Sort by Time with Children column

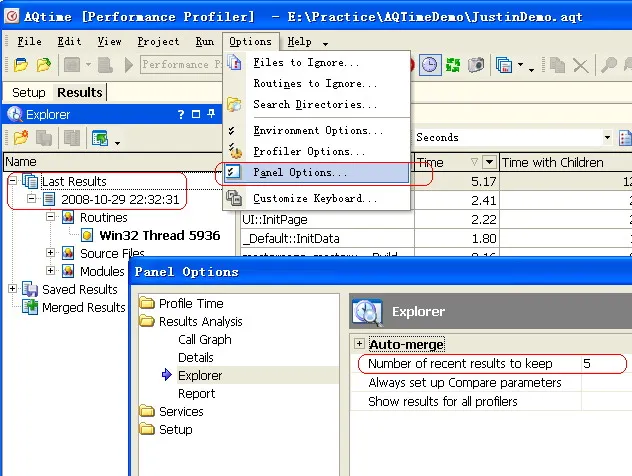[565, 162]
